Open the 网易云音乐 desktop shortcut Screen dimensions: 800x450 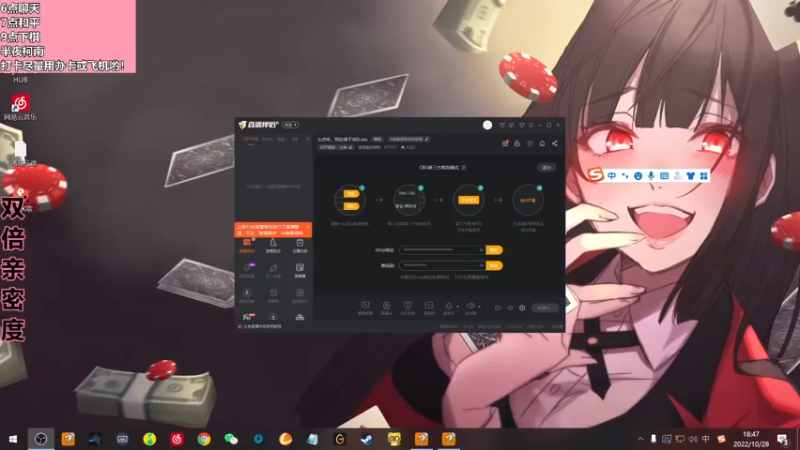pos(20,108)
